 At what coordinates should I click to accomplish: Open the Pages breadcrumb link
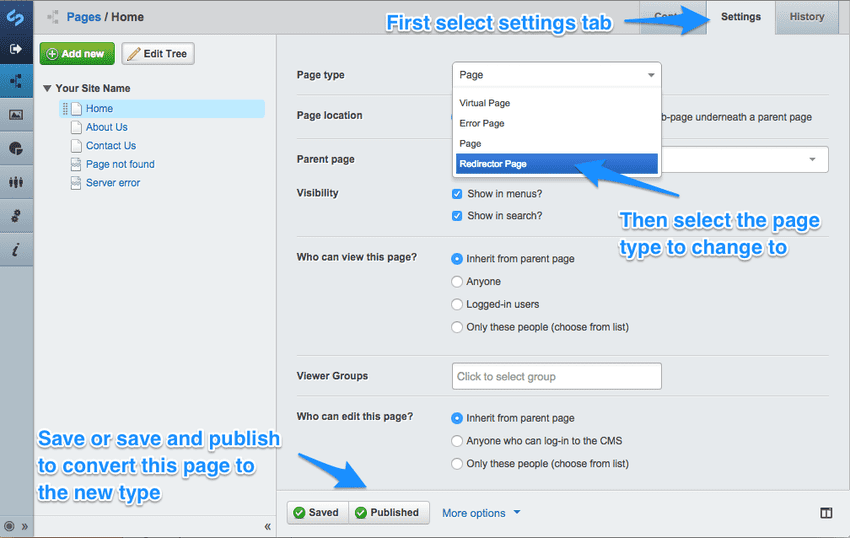(83, 17)
